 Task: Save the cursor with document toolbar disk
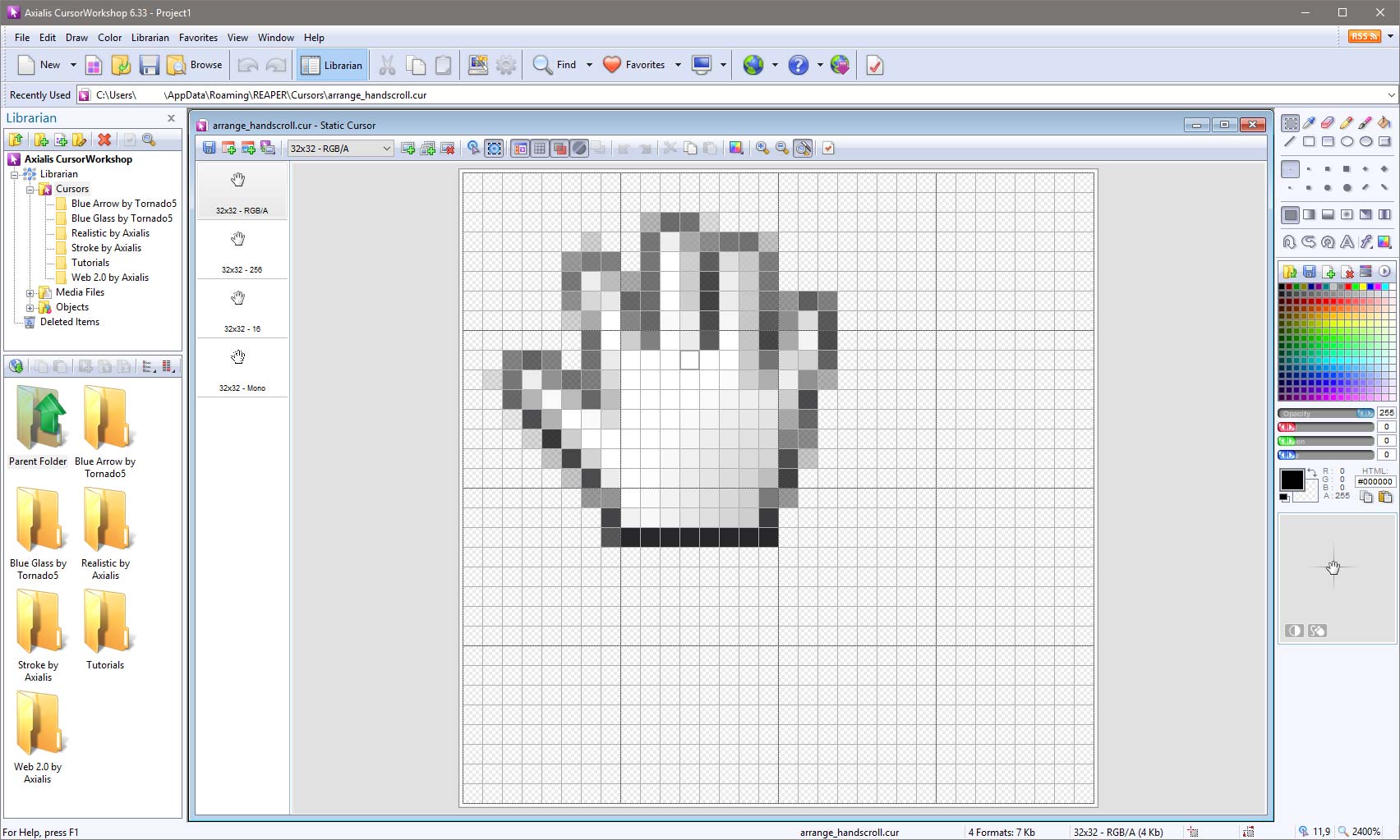(210, 148)
